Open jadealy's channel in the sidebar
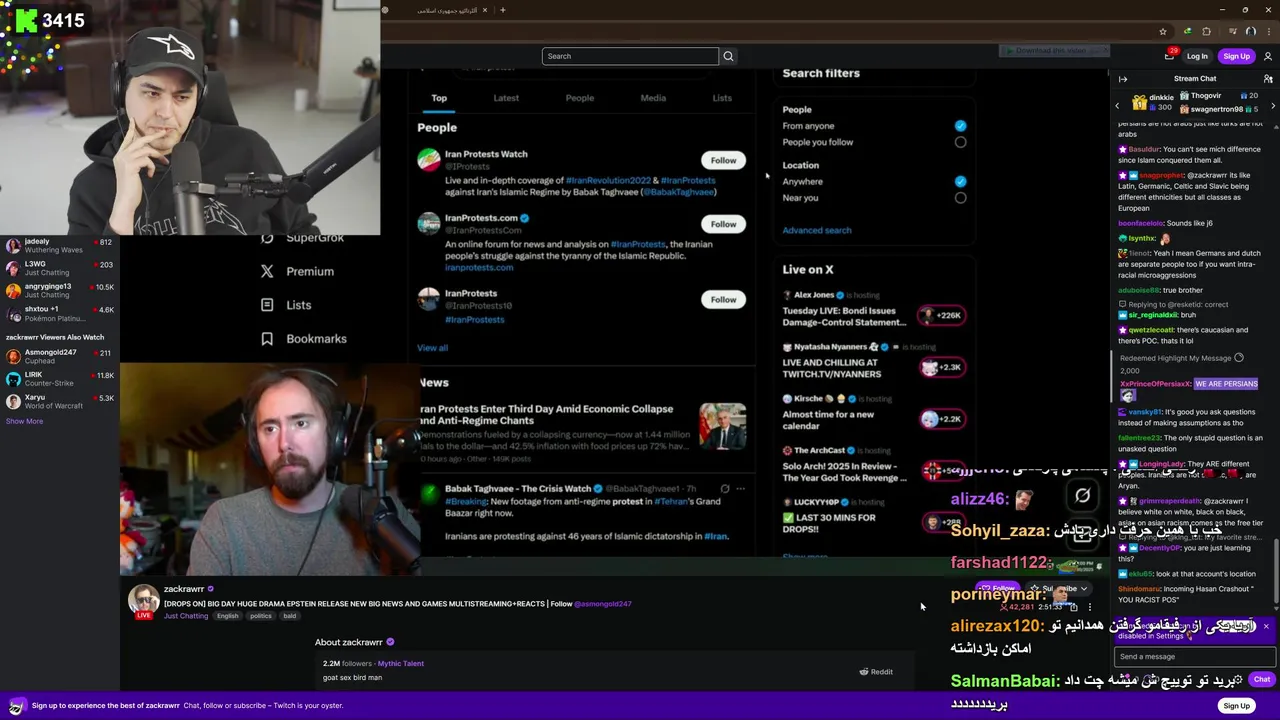Viewport: 1280px width, 720px height. coord(60,246)
